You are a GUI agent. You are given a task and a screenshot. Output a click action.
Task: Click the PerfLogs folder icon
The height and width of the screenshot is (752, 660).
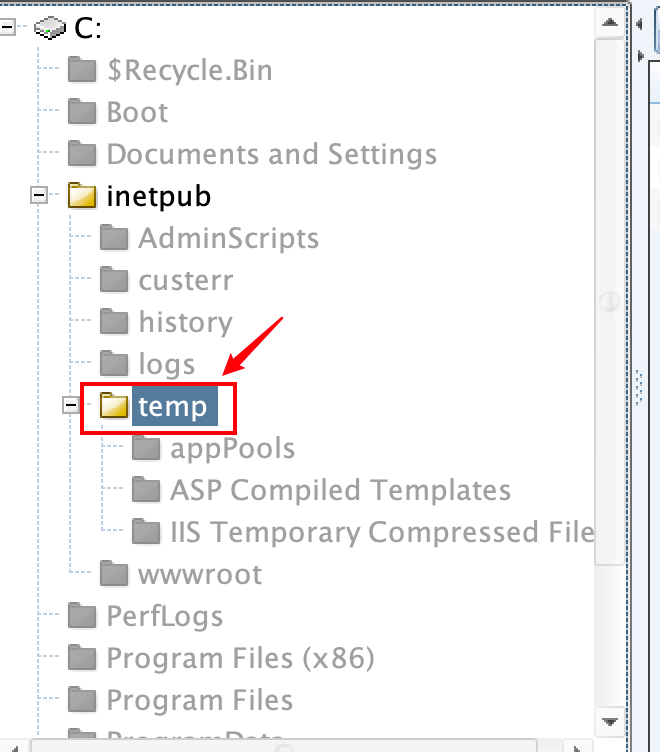pyautogui.click(x=82, y=616)
